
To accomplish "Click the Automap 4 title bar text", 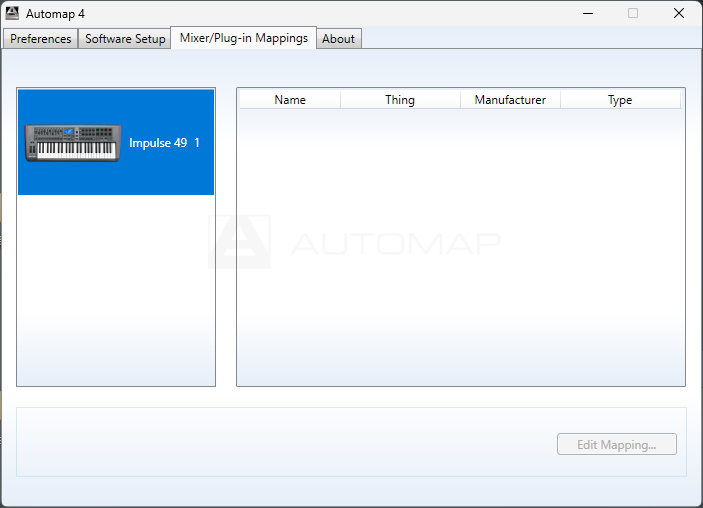I will [55, 14].
